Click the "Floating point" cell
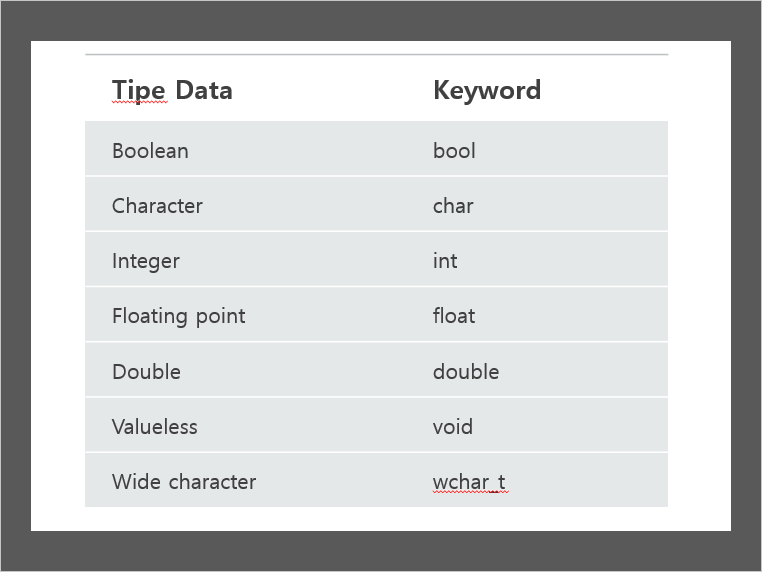 click(178, 316)
